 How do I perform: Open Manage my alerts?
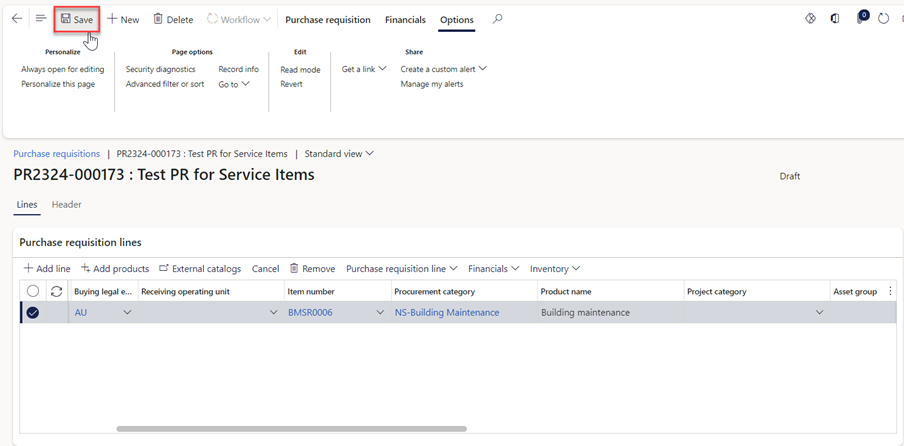click(432, 84)
